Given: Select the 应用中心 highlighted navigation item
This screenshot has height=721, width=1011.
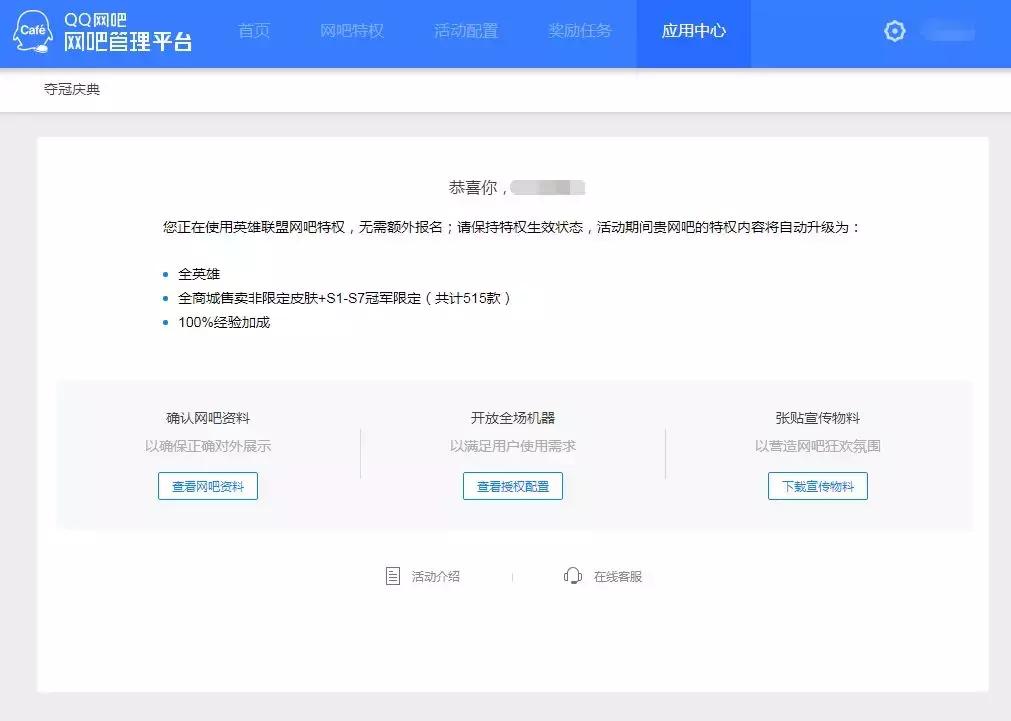Looking at the screenshot, I should click(x=693, y=31).
